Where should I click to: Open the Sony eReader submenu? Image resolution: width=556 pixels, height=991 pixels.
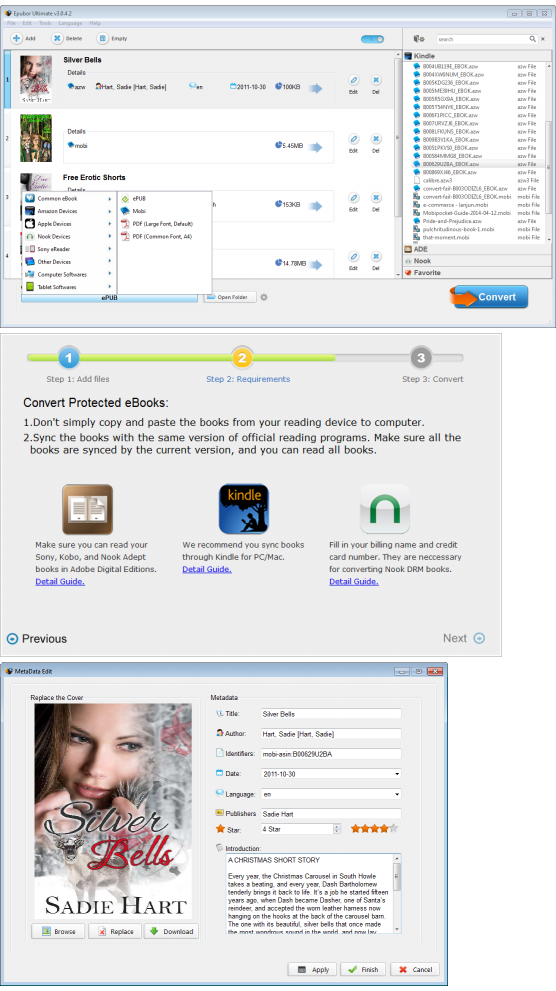[68, 249]
